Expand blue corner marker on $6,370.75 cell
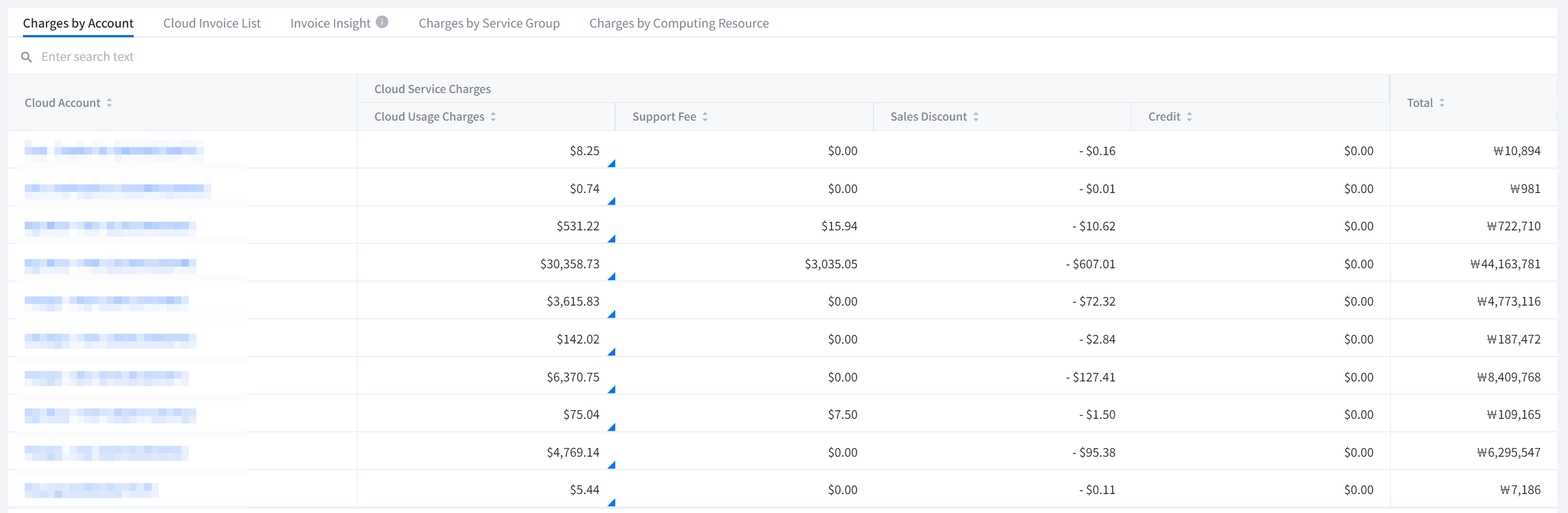Viewport: 1568px width, 513px height. tap(612, 390)
